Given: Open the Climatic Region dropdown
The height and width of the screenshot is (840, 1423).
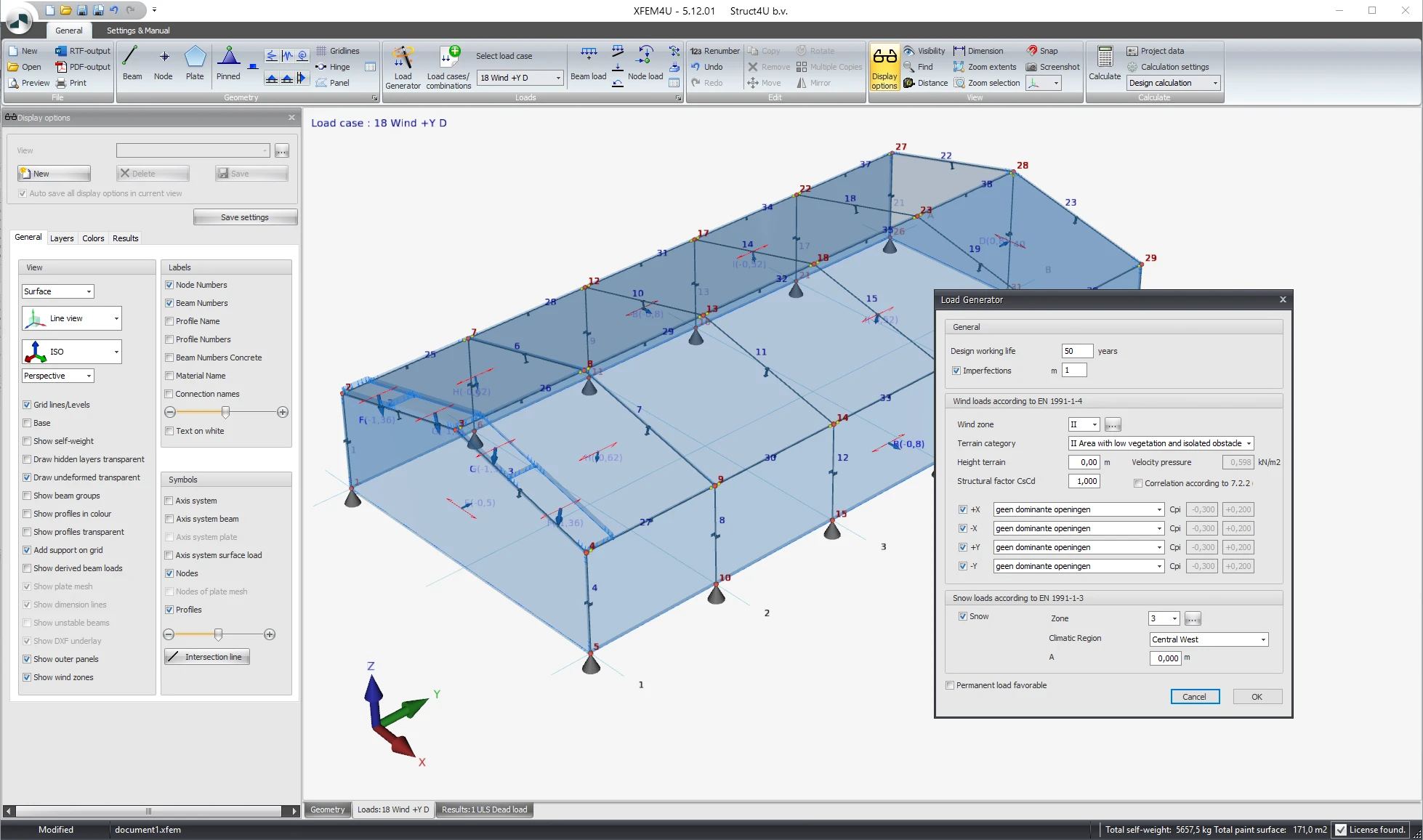Looking at the screenshot, I should pos(1209,639).
